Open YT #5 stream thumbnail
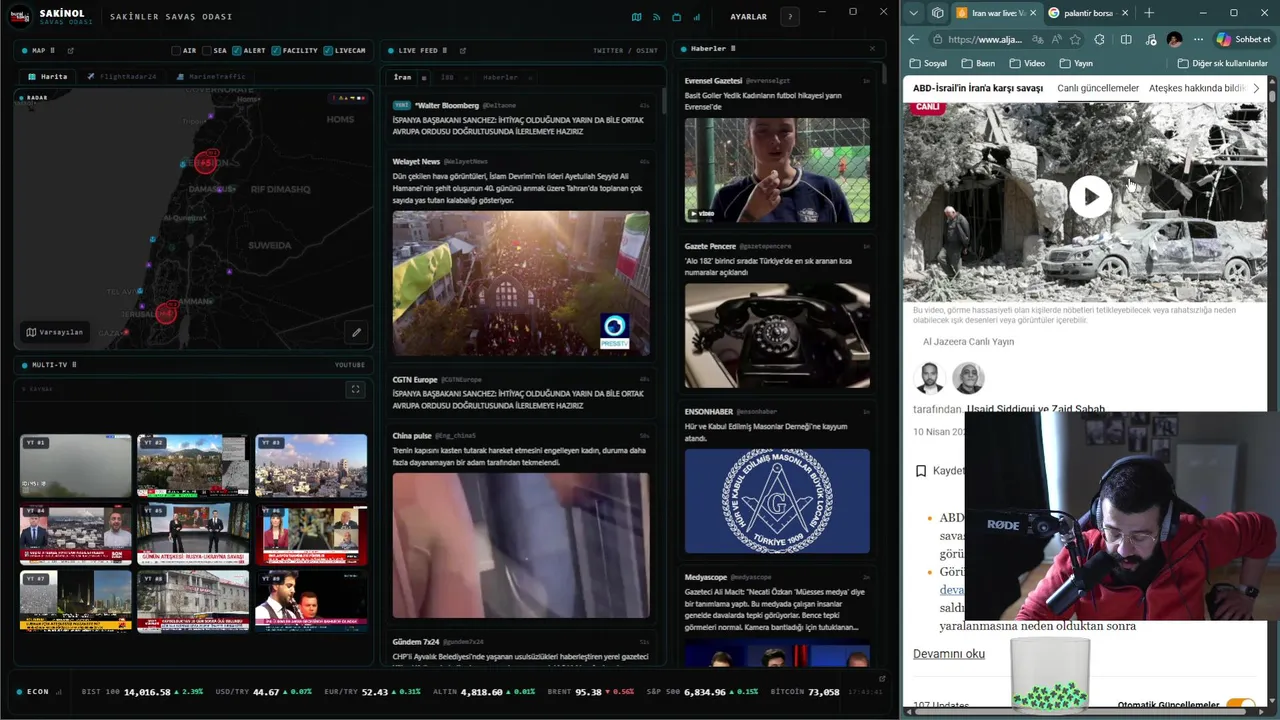This screenshot has width=1280, height=720. point(193,534)
